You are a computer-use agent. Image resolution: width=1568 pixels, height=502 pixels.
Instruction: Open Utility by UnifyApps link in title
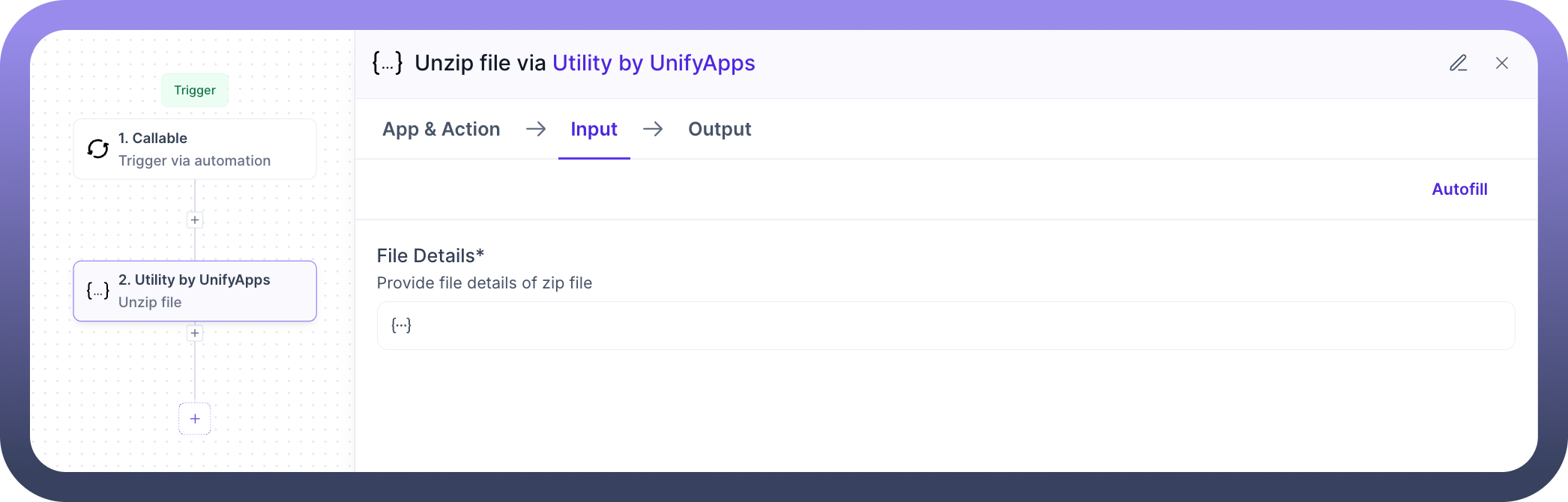coord(654,63)
